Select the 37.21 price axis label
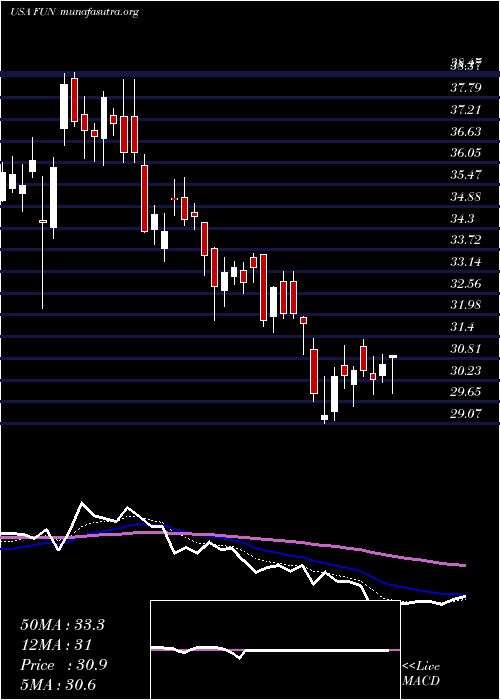Image resolution: width=500 pixels, height=700 pixels. click(466, 109)
